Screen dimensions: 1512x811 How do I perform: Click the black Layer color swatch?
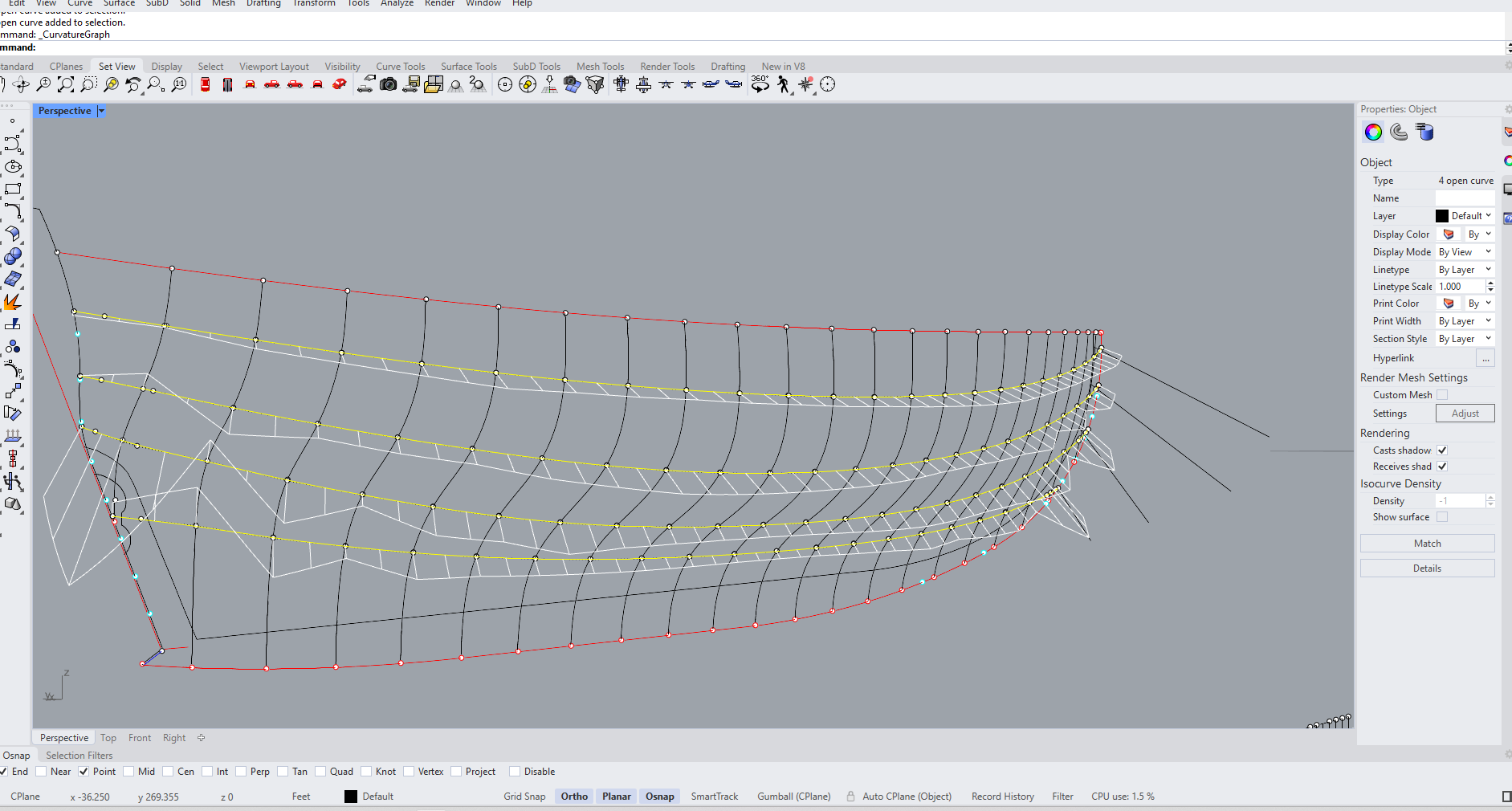(x=1442, y=216)
